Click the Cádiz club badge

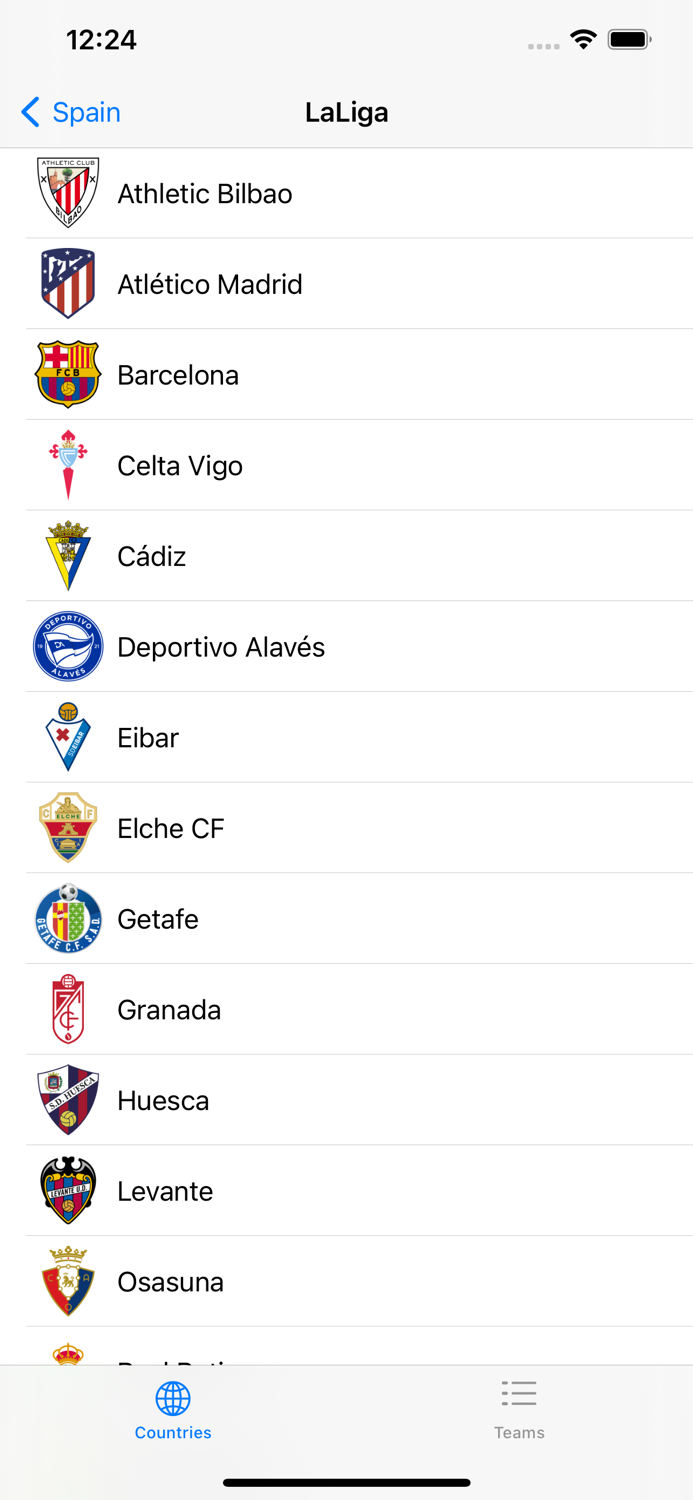point(67,555)
